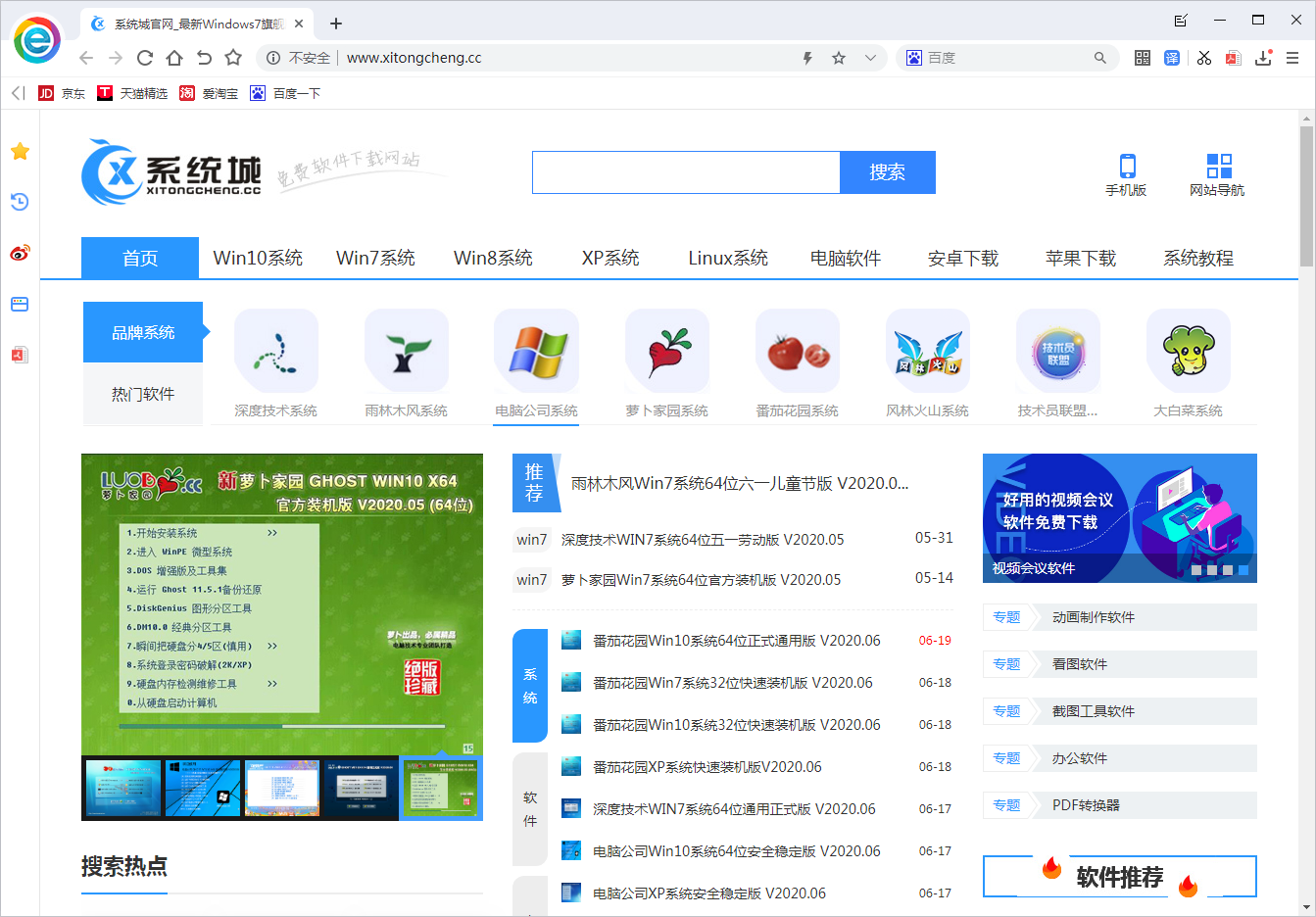Click the browser back arrow
Image resolution: width=1316 pixels, height=917 pixels.
(x=86, y=58)
